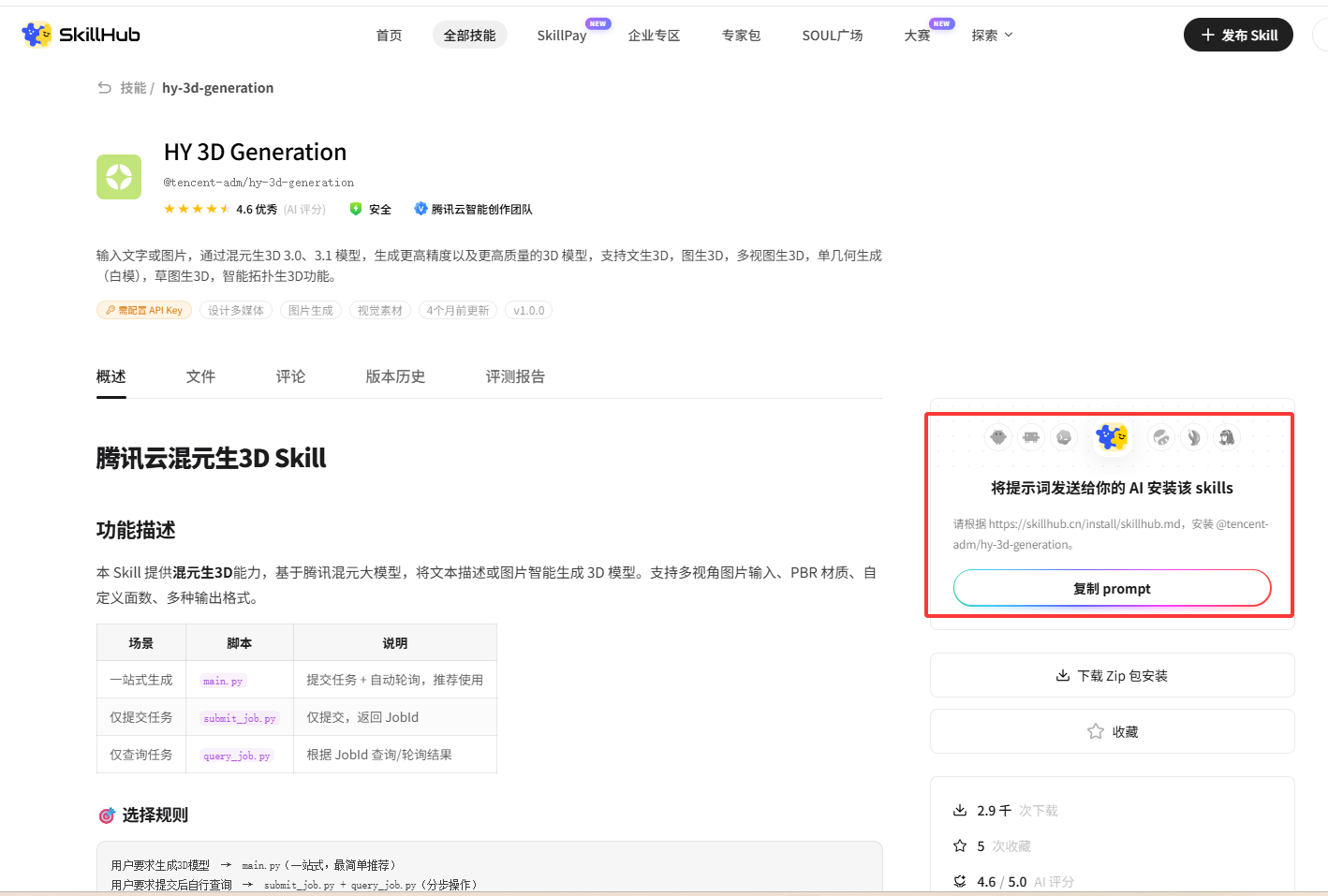Select the blue-yellow puzzle icon in install card
Viewport: 1328px width, 896px height.
click(1112, 437)
